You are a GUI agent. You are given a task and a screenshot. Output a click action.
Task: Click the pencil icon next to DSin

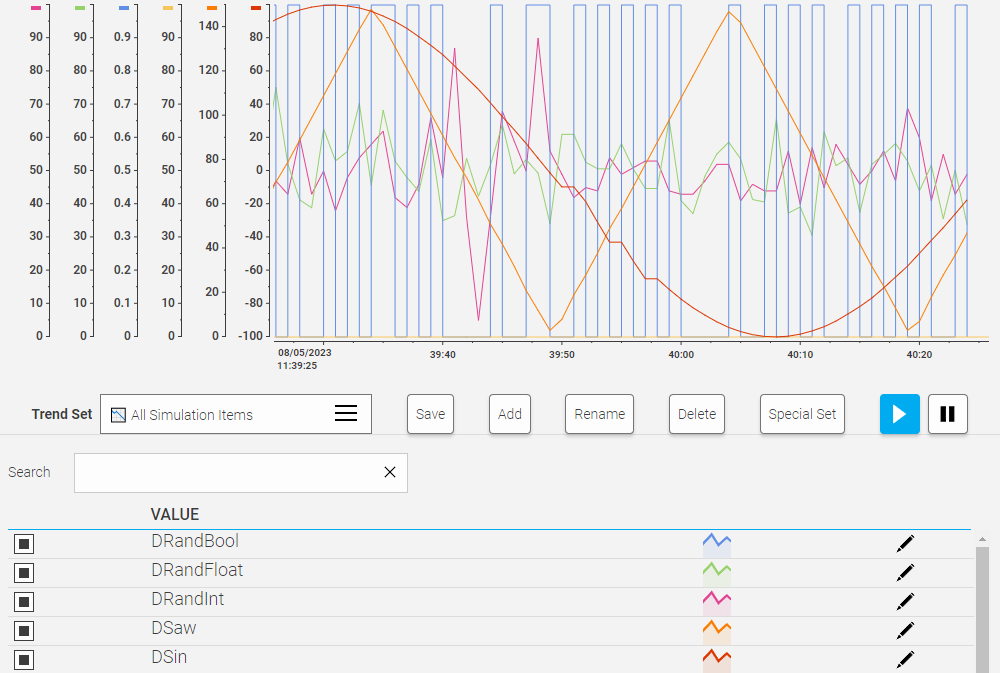click(x=906, y=659)
